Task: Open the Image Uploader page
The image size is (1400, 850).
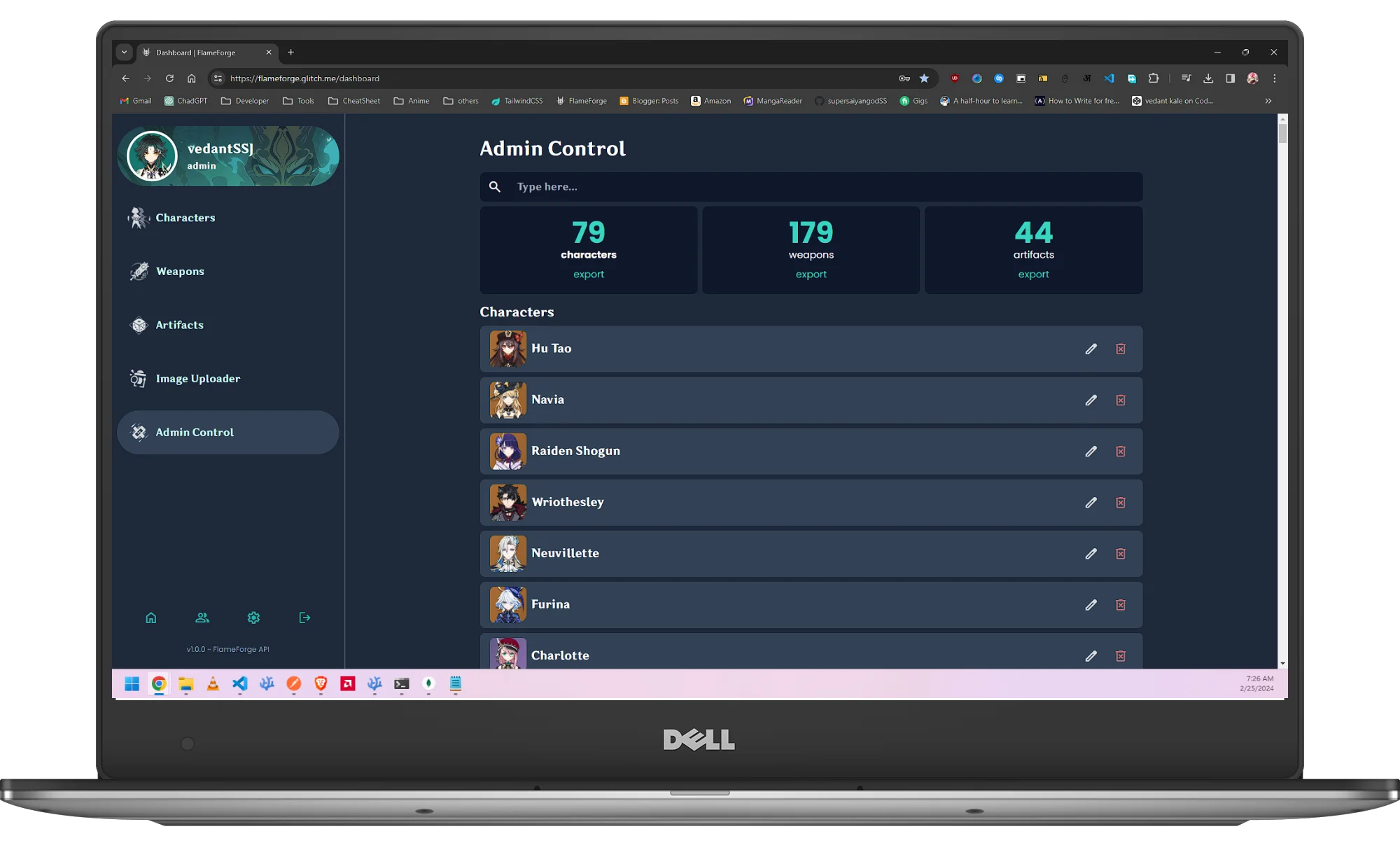Action: [x=197, y=379]
